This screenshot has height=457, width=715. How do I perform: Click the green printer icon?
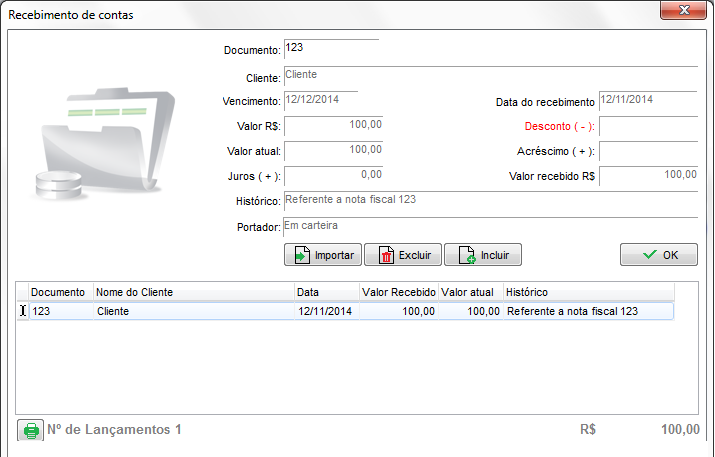pyautogui.click(x=31, y=431)
